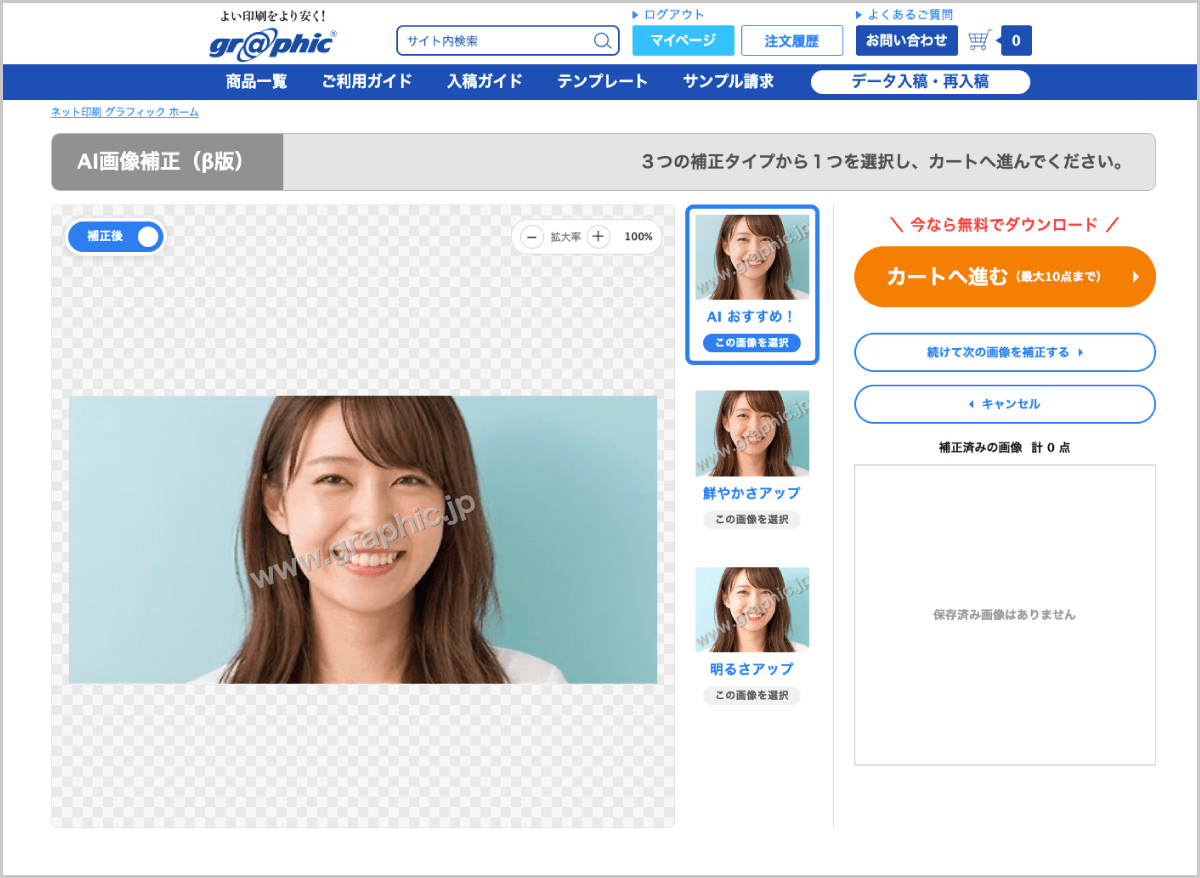Open the shopping cart icon

pos(979,40)
